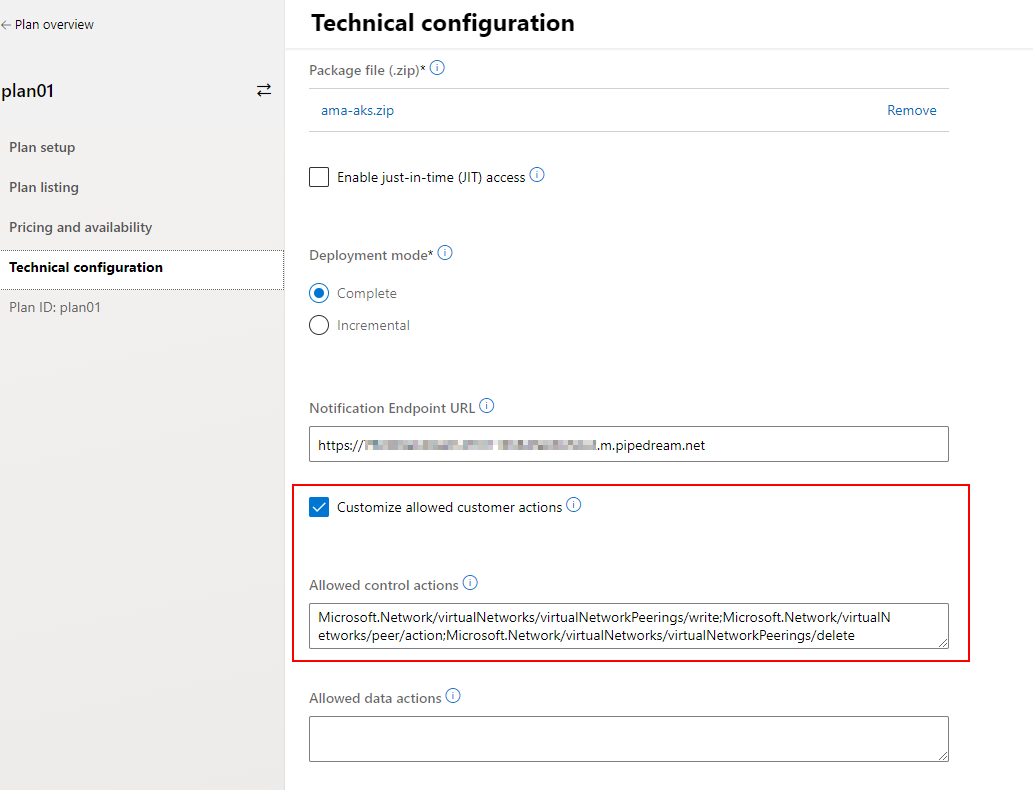Open the Plan setup page
Viewport: 1033px width, 790px height.
(x=42, y=147)
